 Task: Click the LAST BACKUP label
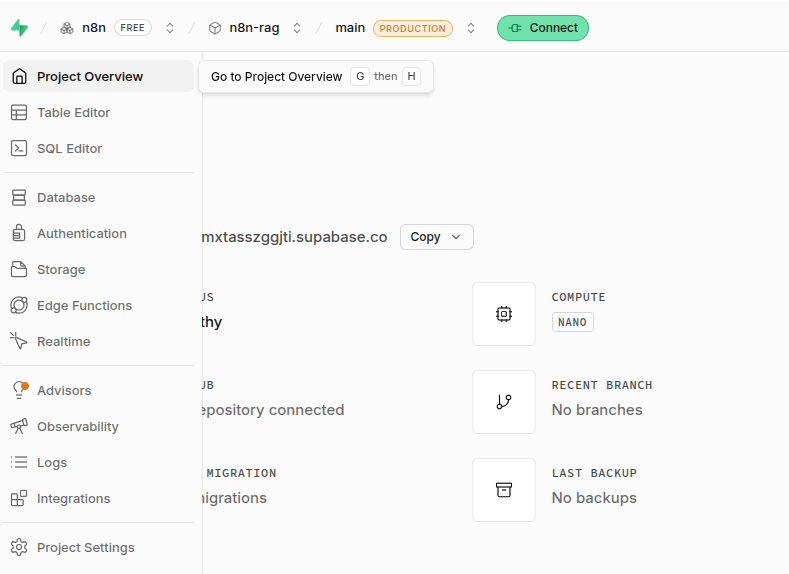click(594, 473)
